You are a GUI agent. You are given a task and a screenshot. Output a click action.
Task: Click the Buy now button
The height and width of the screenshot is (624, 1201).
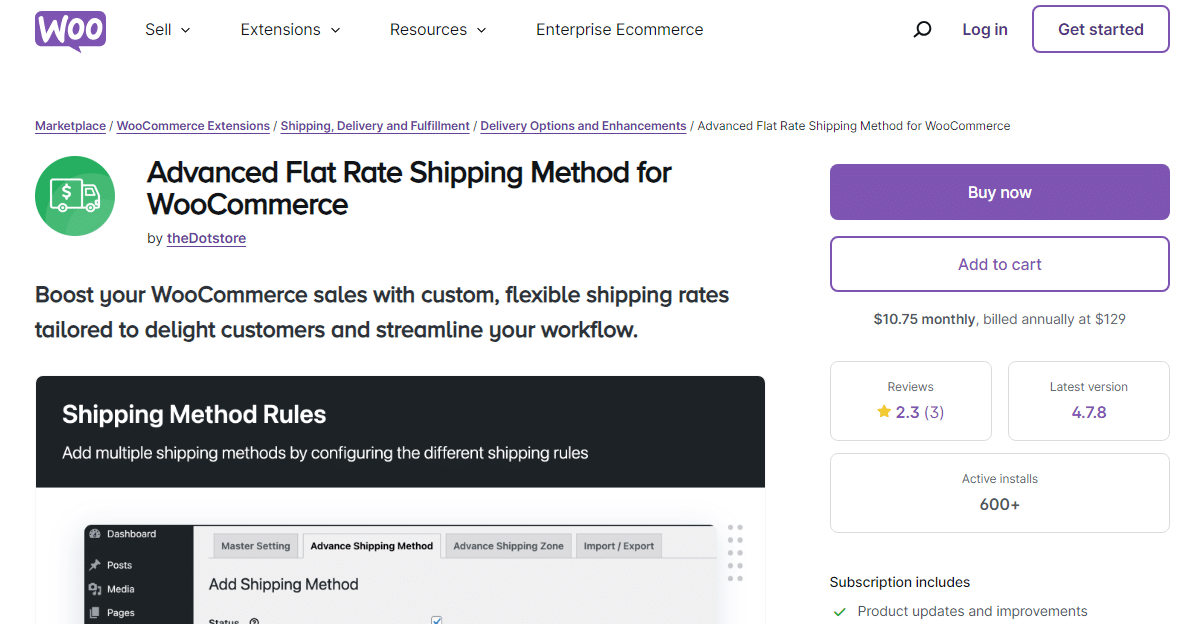click(x=999, y=191)
